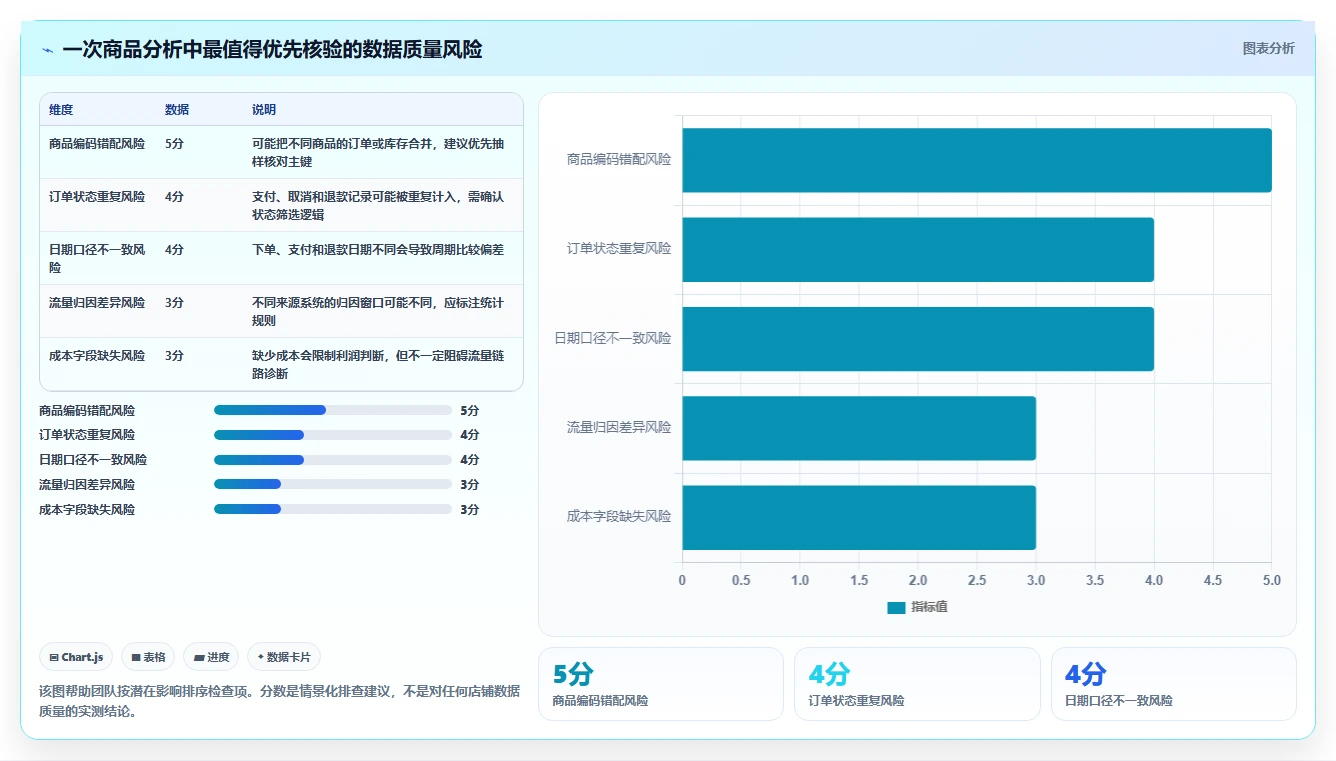Select the 进度 tag chip
This screenshot has height=761, width=1336.
(211, 657)
